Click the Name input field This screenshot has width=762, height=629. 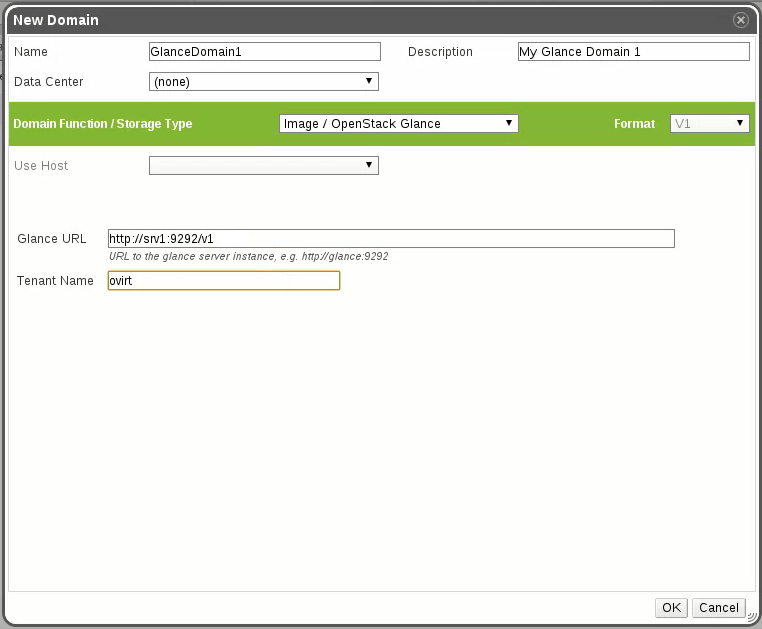point(264,52)
